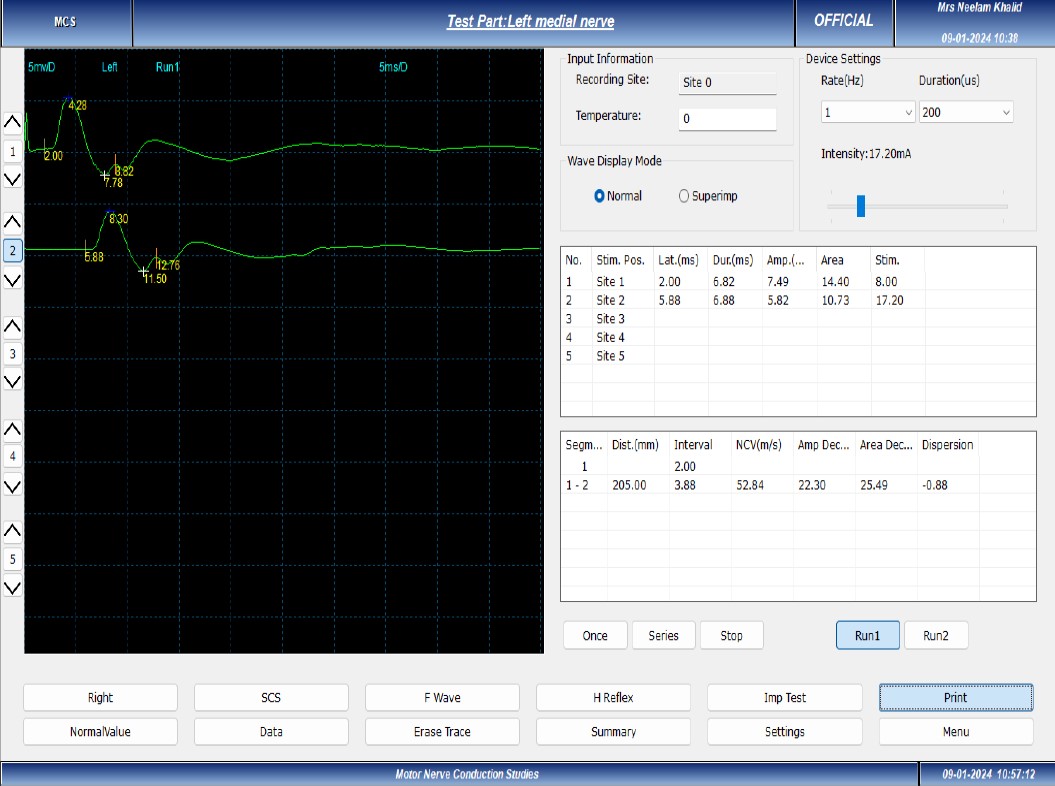Viewport: 1055px width, 786px height.
Task: Click the up arrow above channel 5
Action: point(12,531)
